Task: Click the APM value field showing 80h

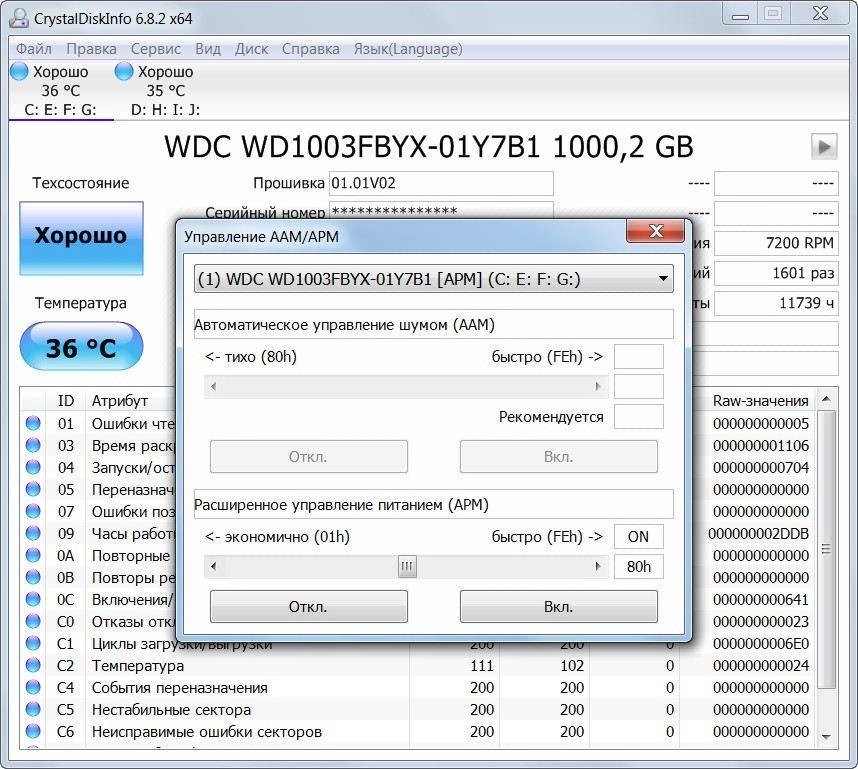Action: coord(639,566)
